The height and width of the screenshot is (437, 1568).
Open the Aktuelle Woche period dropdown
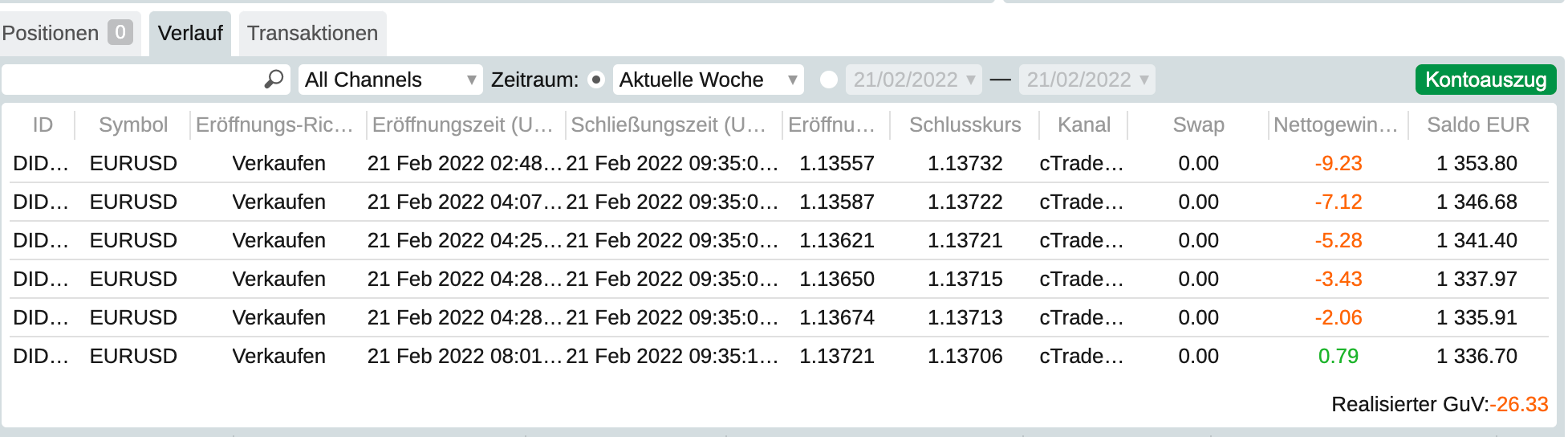point(708,80)
